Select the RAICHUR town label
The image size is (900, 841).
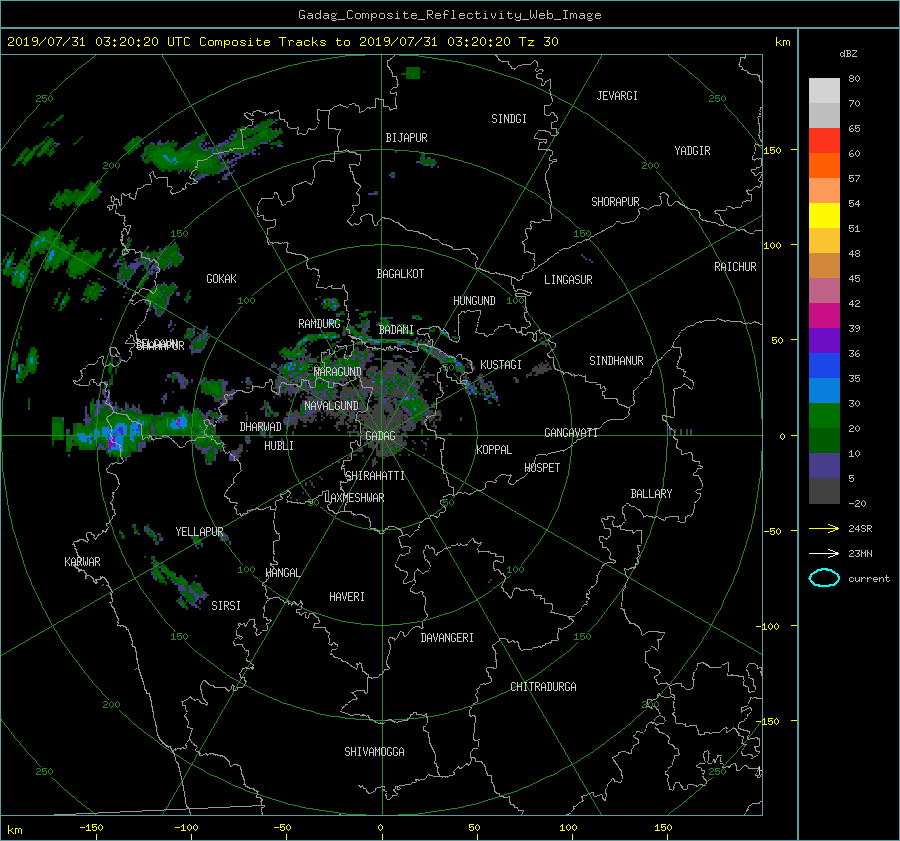coord(735,267)
